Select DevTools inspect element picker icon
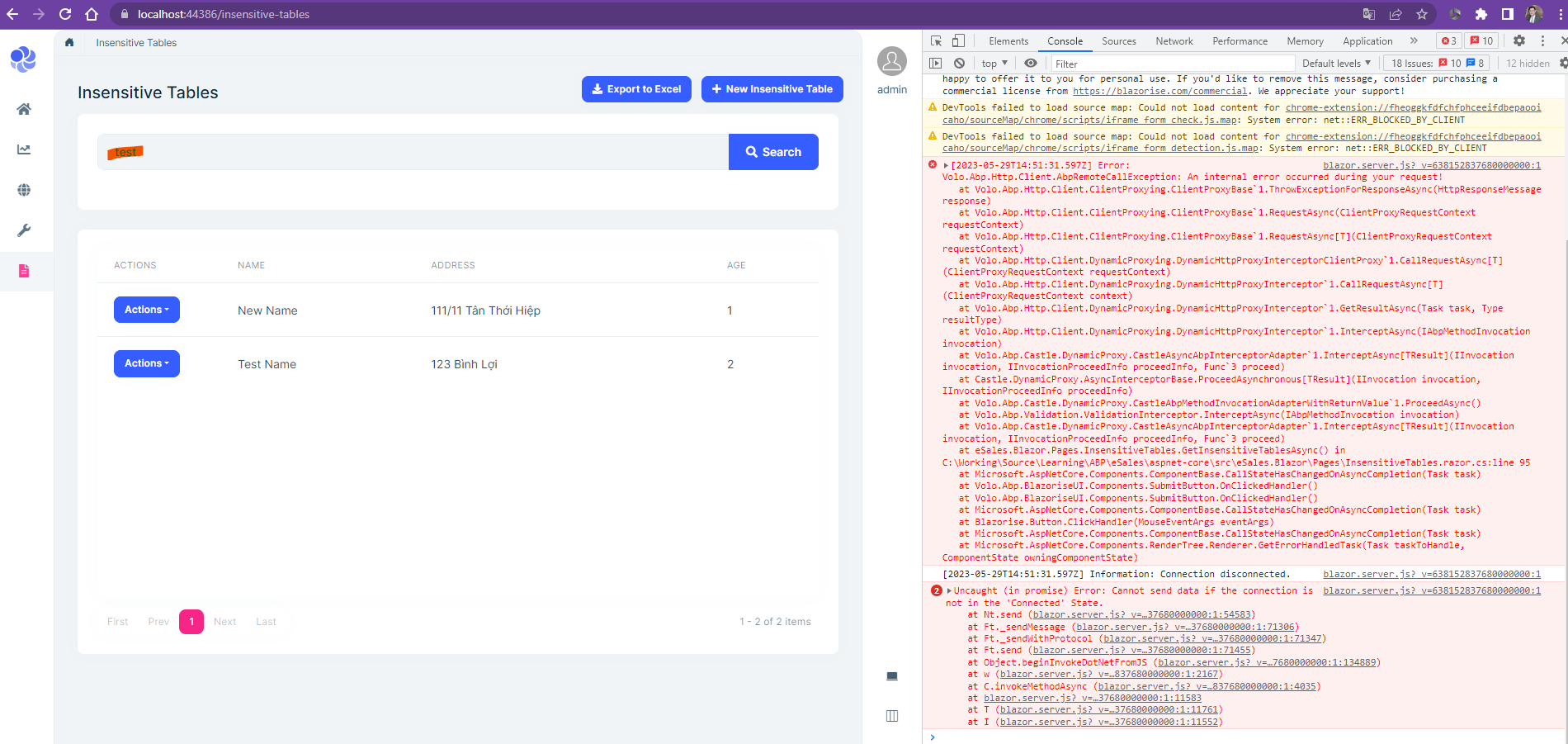 click(x=936, y=40)
